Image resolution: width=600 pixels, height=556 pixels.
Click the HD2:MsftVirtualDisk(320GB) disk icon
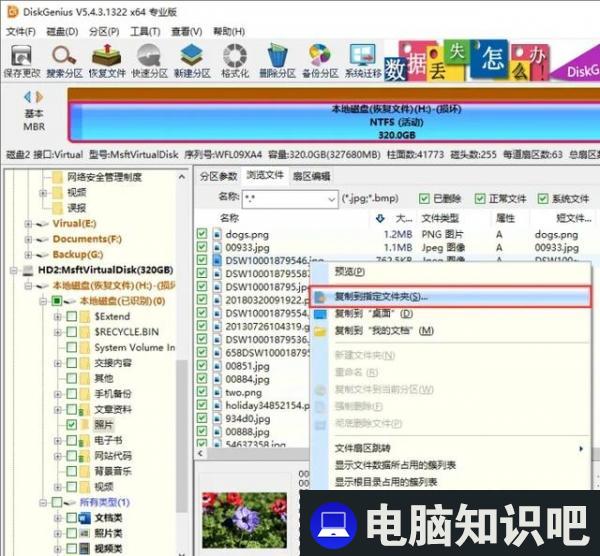[x=28, y=271]
